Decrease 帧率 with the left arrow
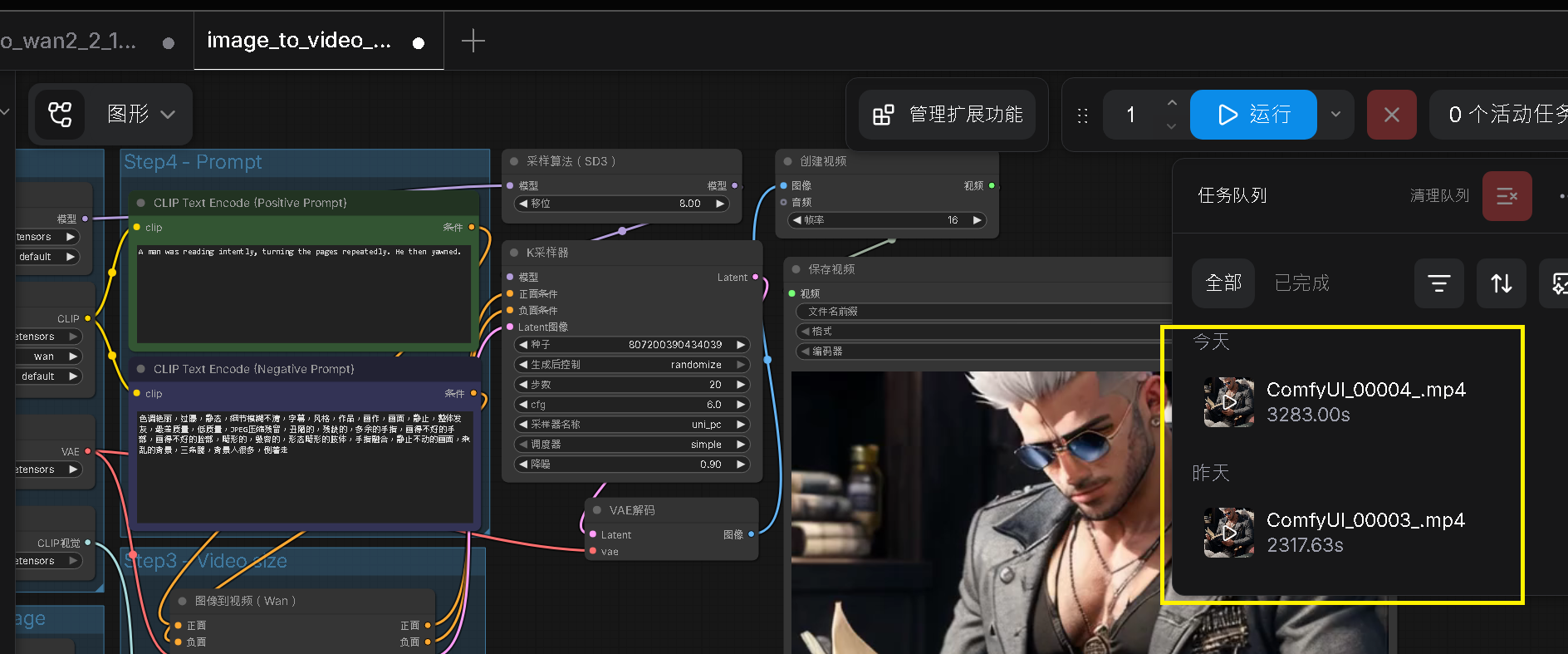The image size is (1568, 654). point(797,220)
